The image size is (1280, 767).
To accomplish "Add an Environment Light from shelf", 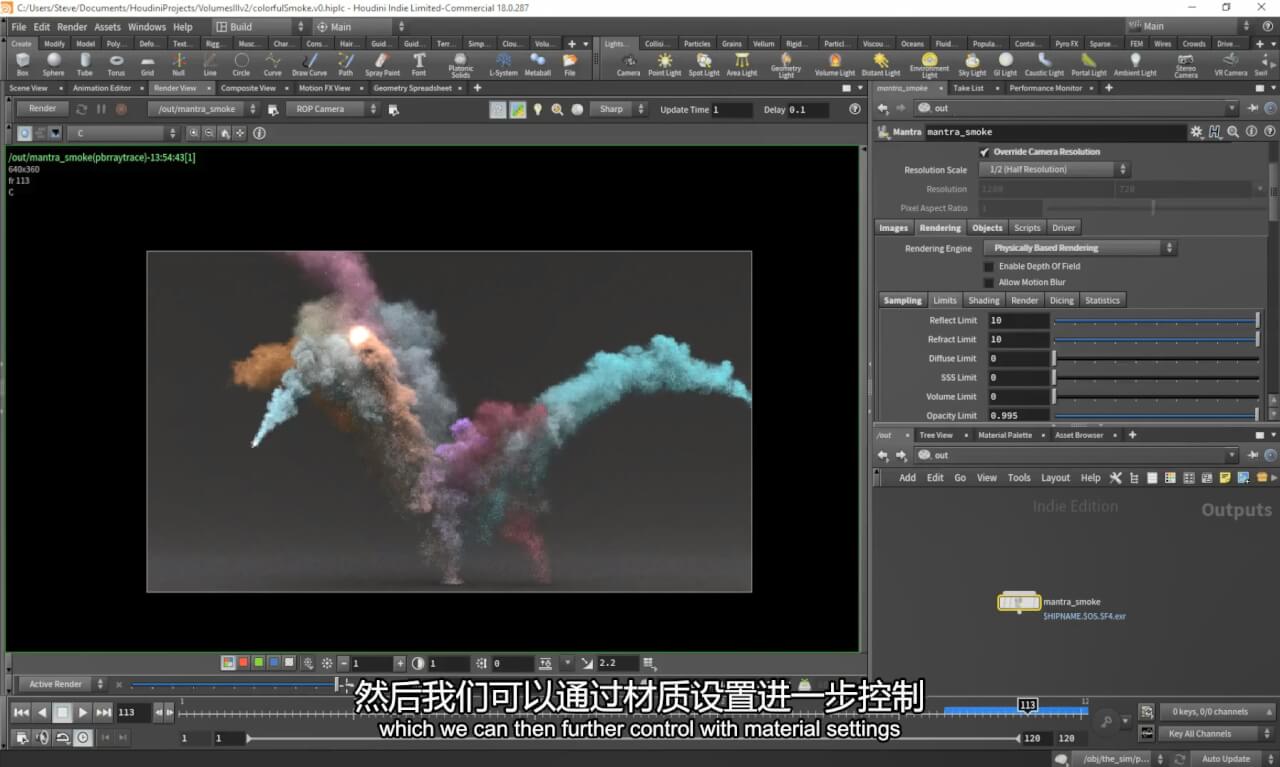I will click(x=929, y=66).
